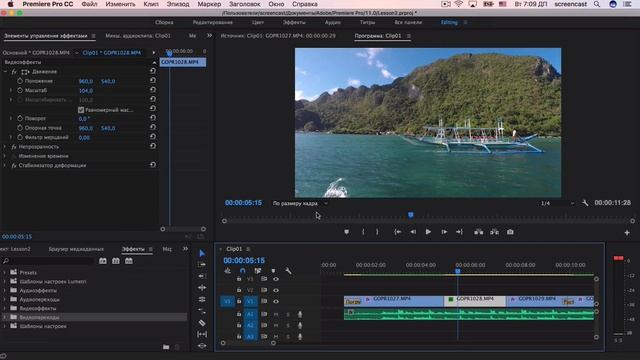Expand Lumetri presets folder
Screen dimensions: 640x360
click(4, 281)
